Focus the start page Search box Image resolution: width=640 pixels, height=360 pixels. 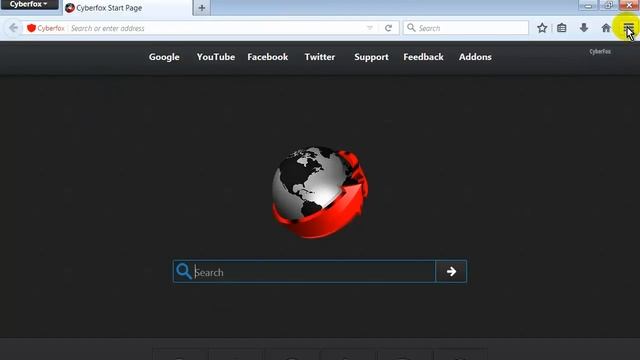(x=304, y=272)
